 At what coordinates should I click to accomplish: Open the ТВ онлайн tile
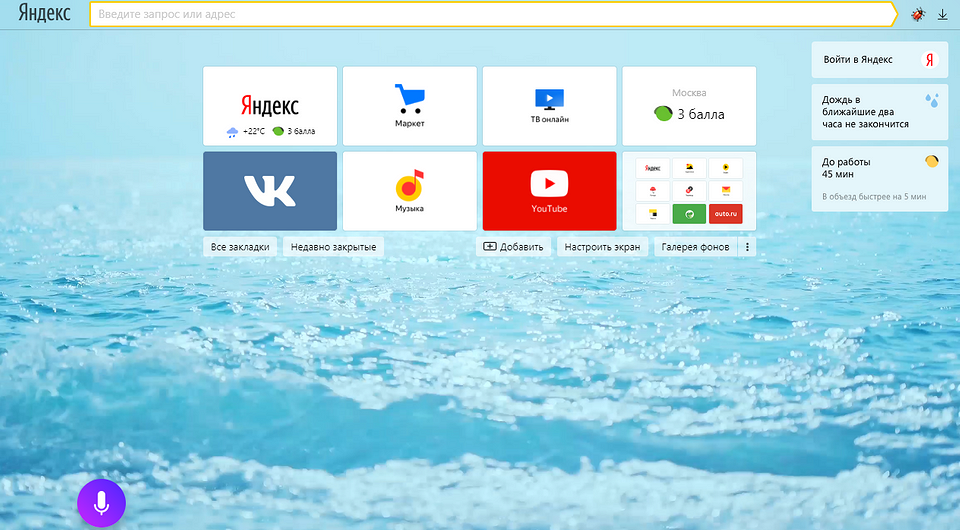(549, 106)
